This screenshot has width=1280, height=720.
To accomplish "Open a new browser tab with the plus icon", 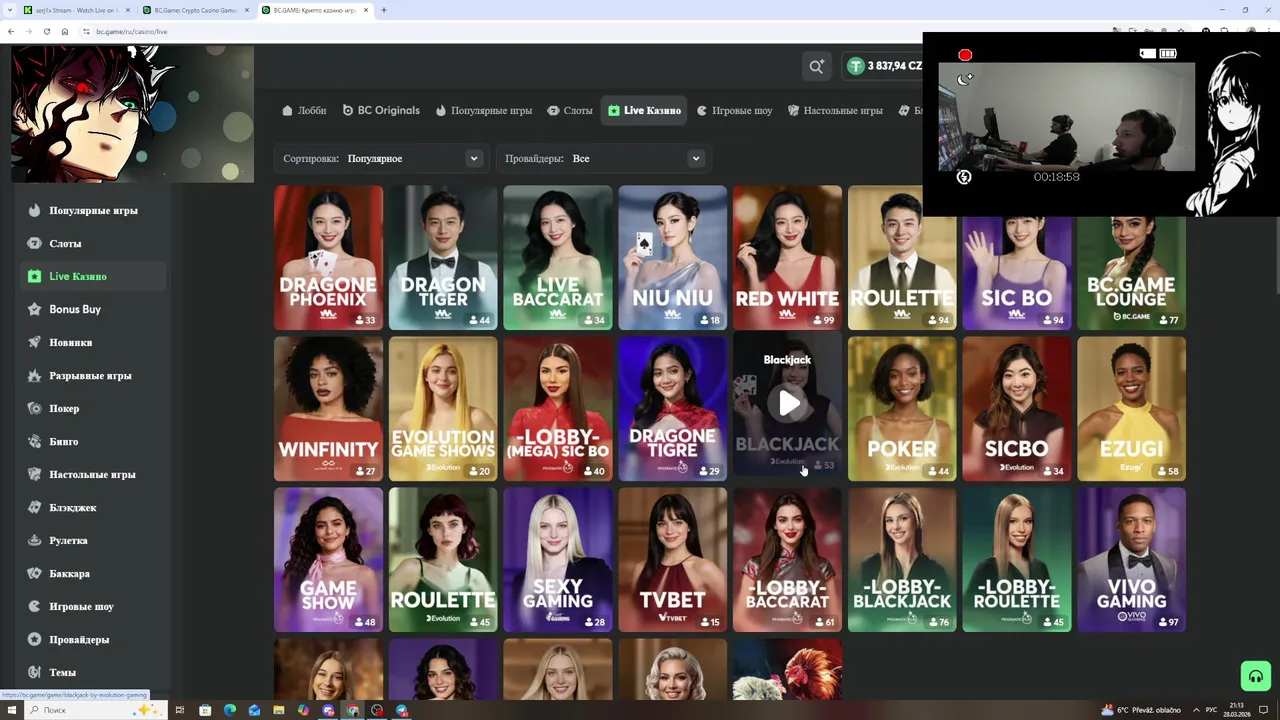I will pyautogui.click(x=384, y=10).
